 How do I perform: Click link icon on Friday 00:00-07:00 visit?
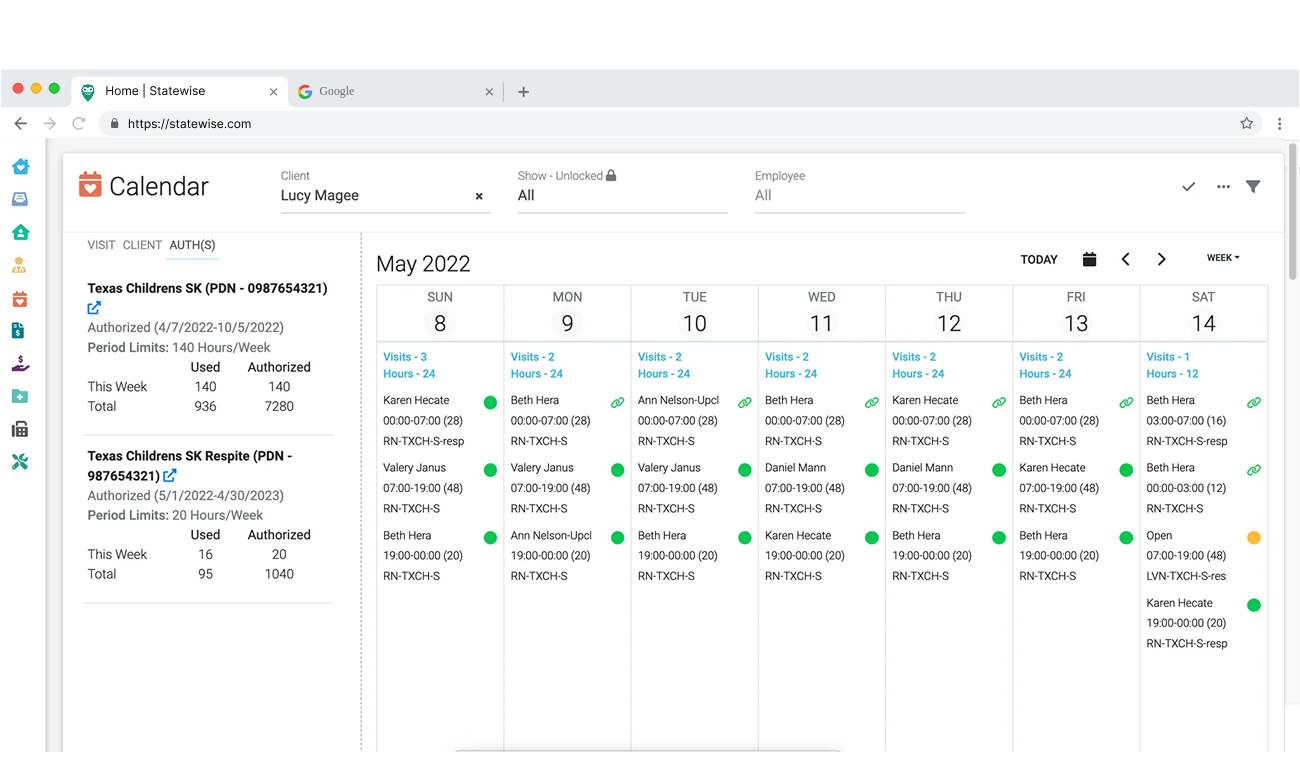pos(1126,403)
